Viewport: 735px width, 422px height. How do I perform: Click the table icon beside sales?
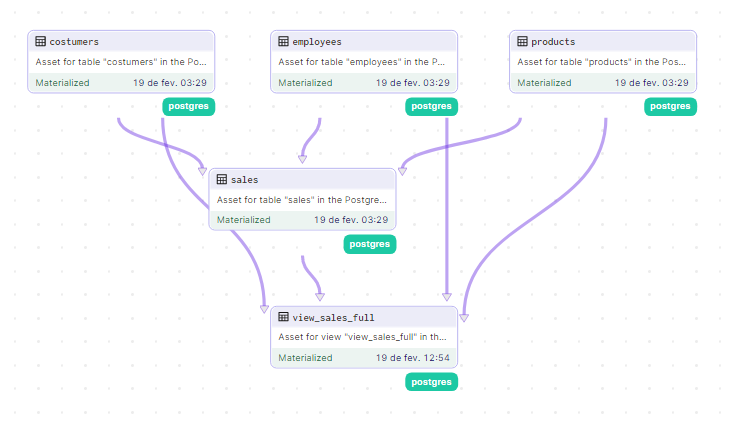pyautogui.click(x=222, y=180)
